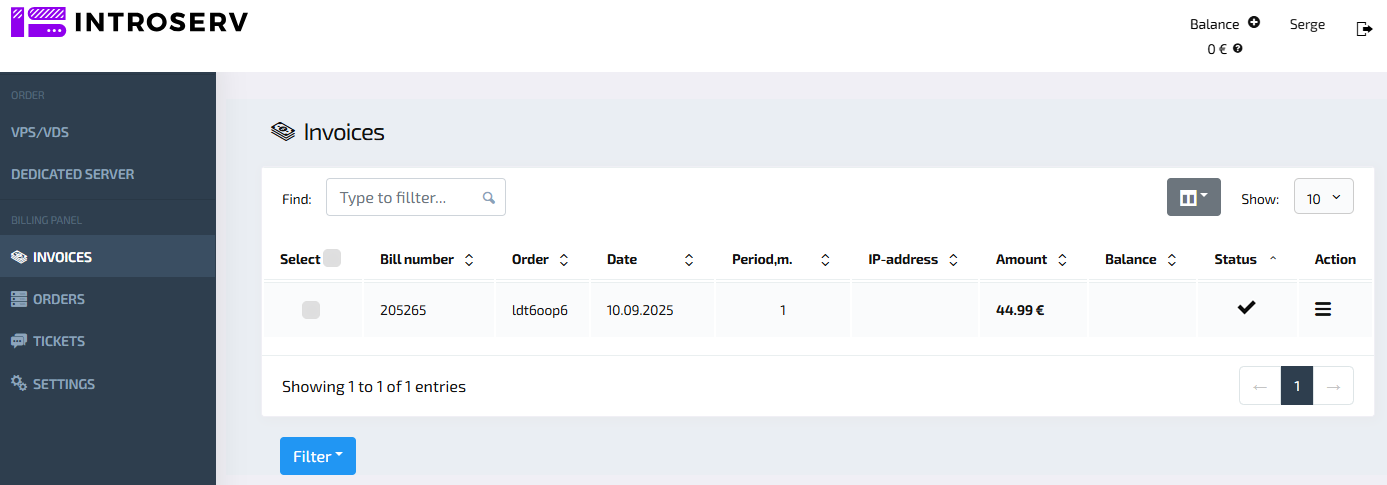Click the search magnifier icon

489,198
